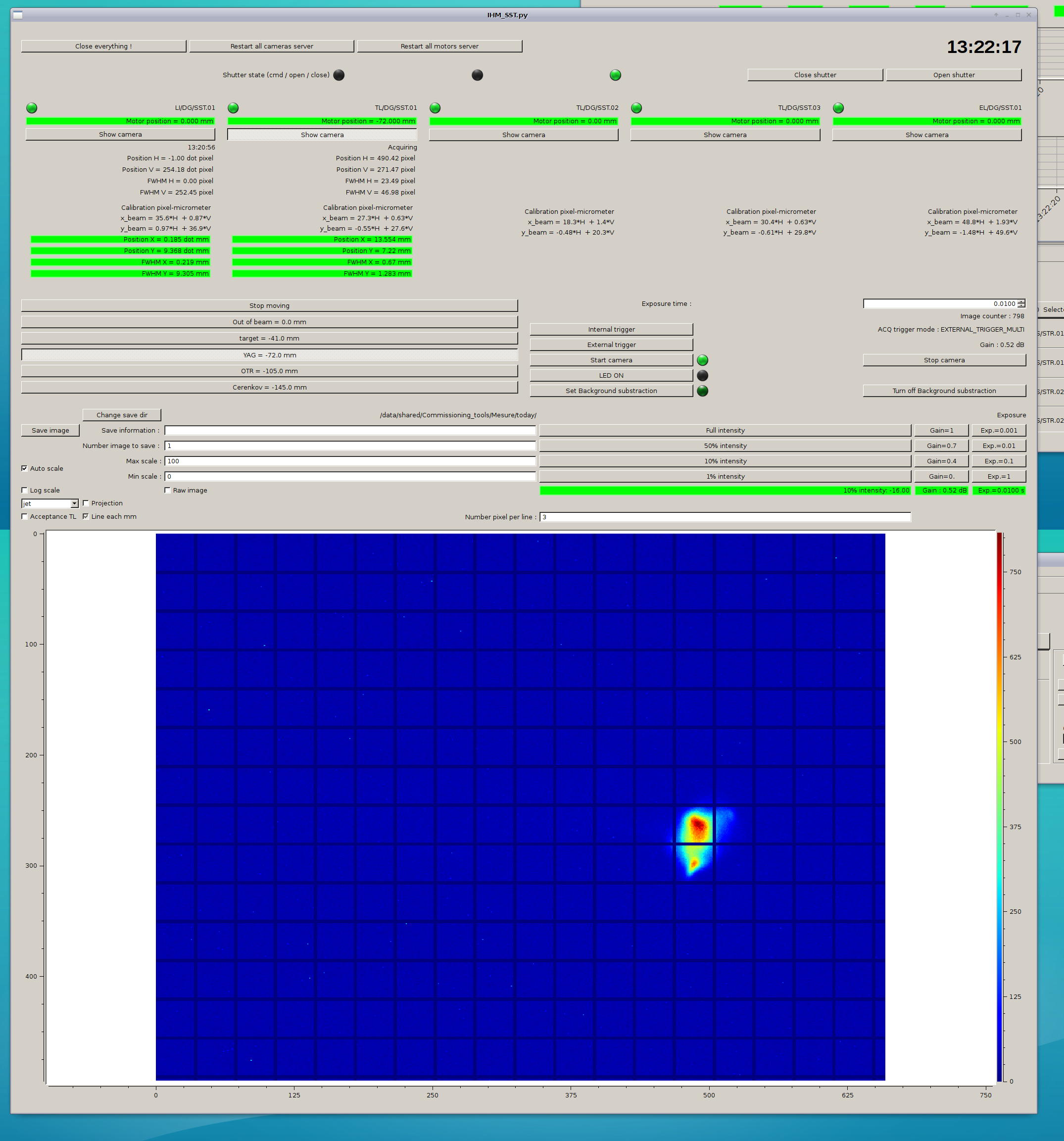Click the exposure time spinner arrows
1064x1141 pixels.
tap(1020, 303)
